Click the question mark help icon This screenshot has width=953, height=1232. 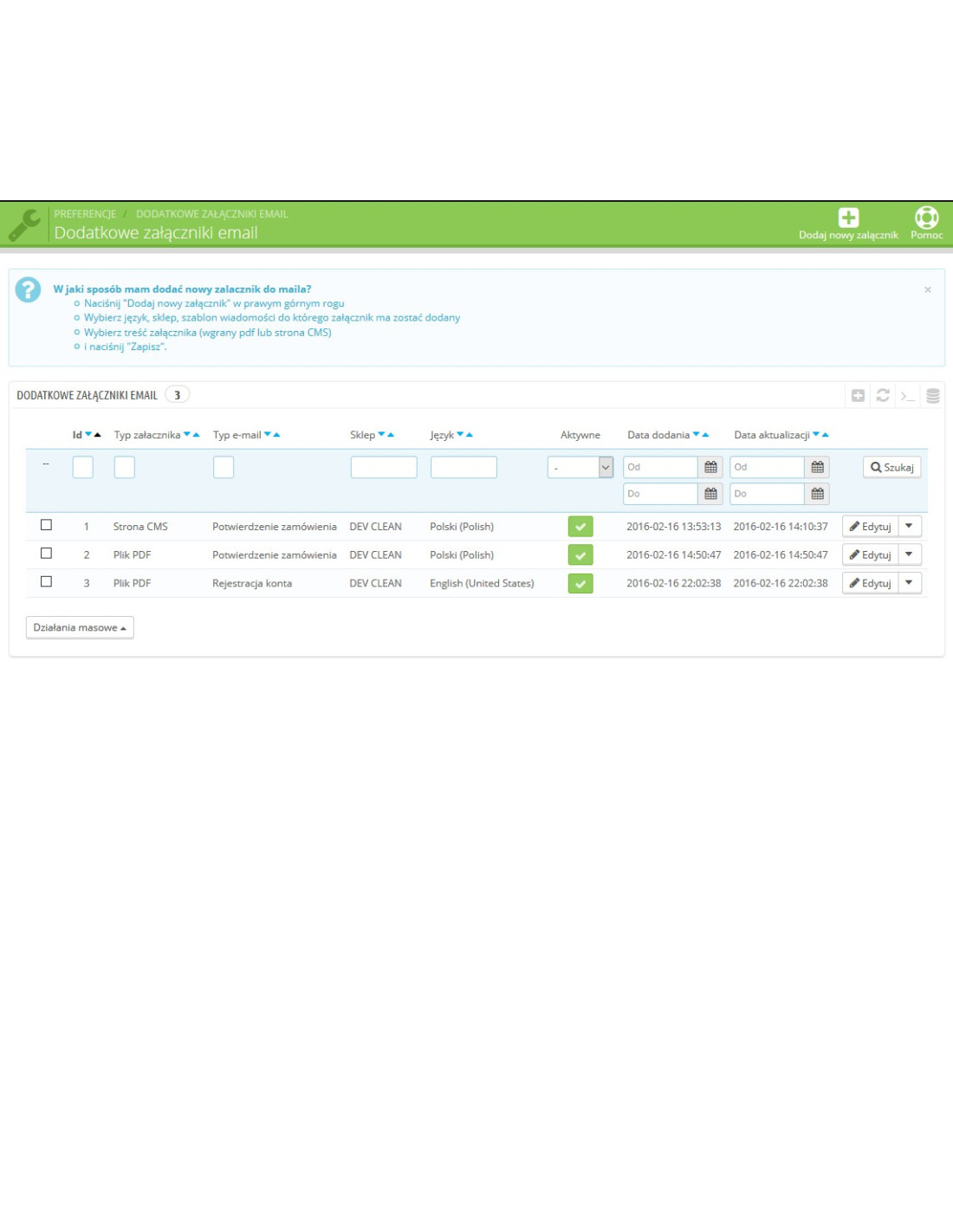[x=28, y=289]
